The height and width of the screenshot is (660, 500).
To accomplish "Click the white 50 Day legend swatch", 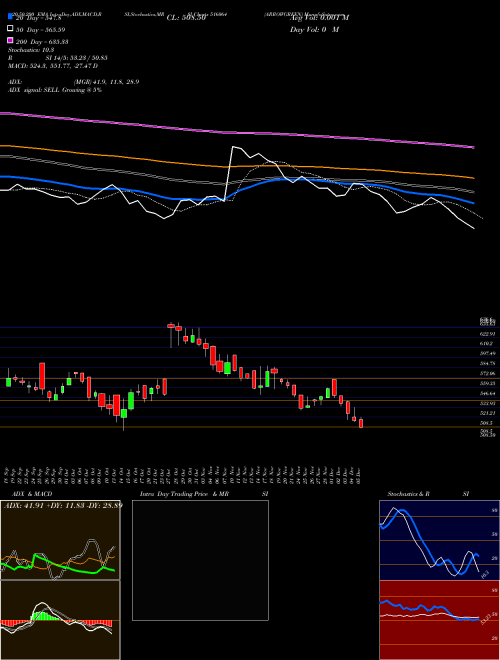I will pyautogui.click(x=11, y=29).
